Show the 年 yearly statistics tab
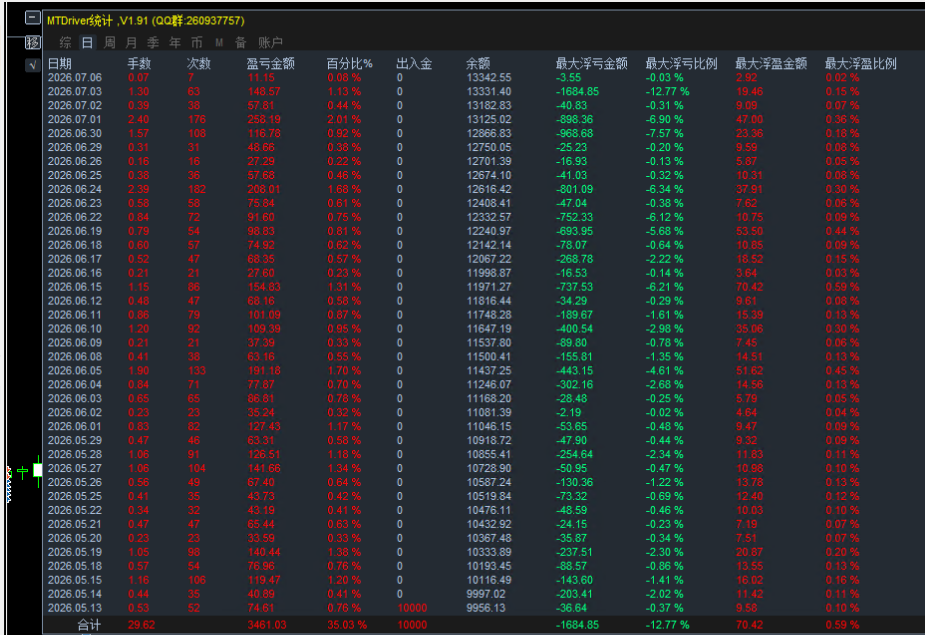The image size is (925, 635). [175, 42]
